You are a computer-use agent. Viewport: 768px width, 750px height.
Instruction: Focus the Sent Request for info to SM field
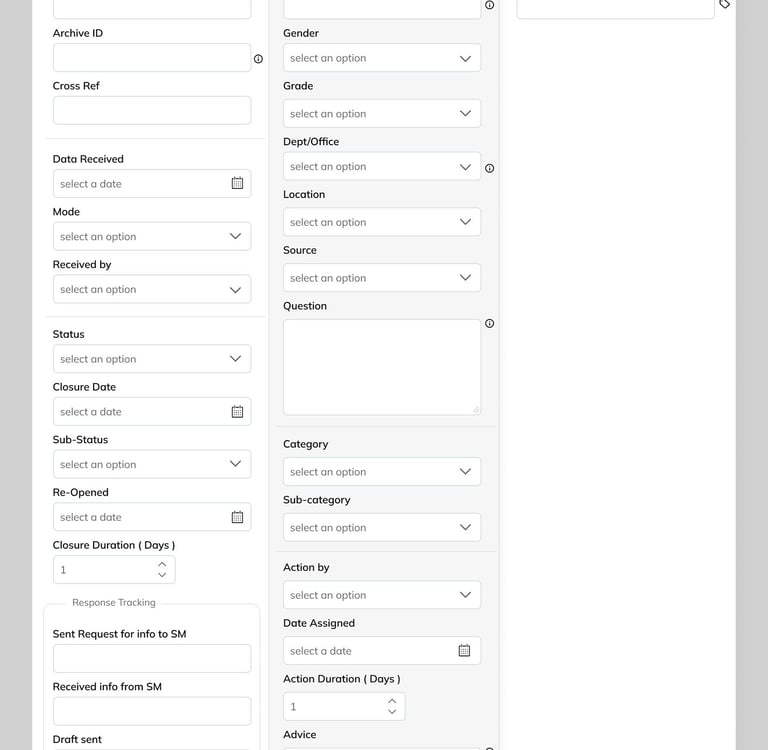[x=152, y=659]
